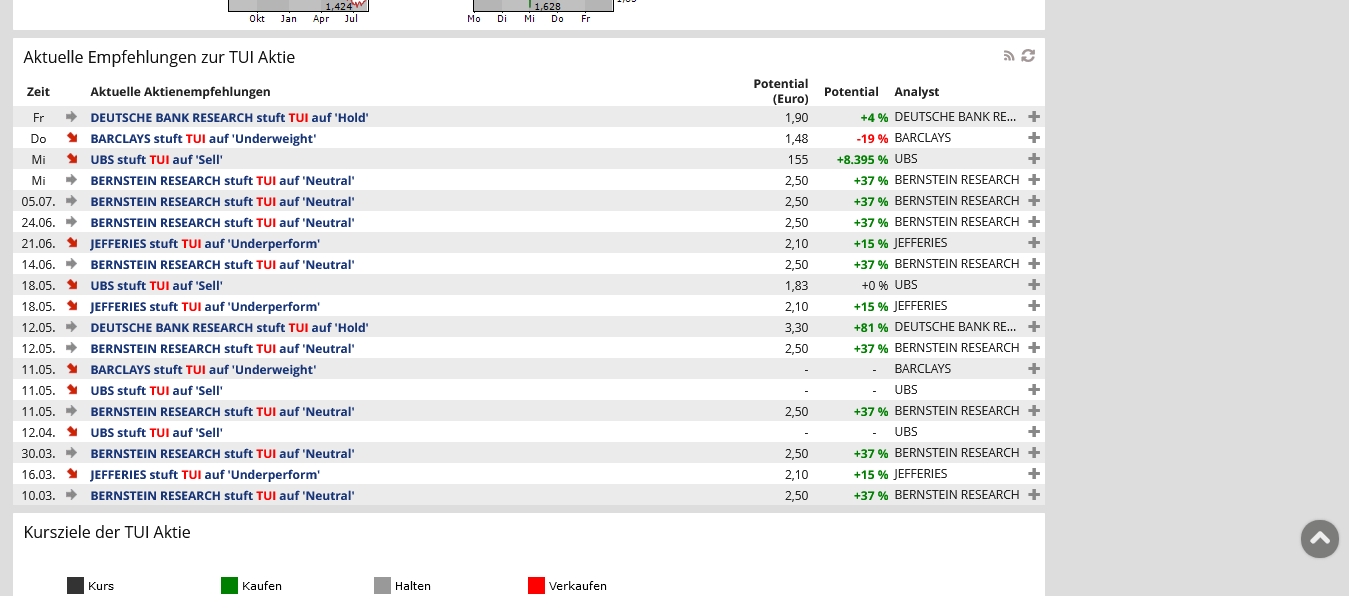This screenshot has height=596, width=1349.
Task: Click the gray arrow icon in the 14.06. row
Action: (72, 264)
